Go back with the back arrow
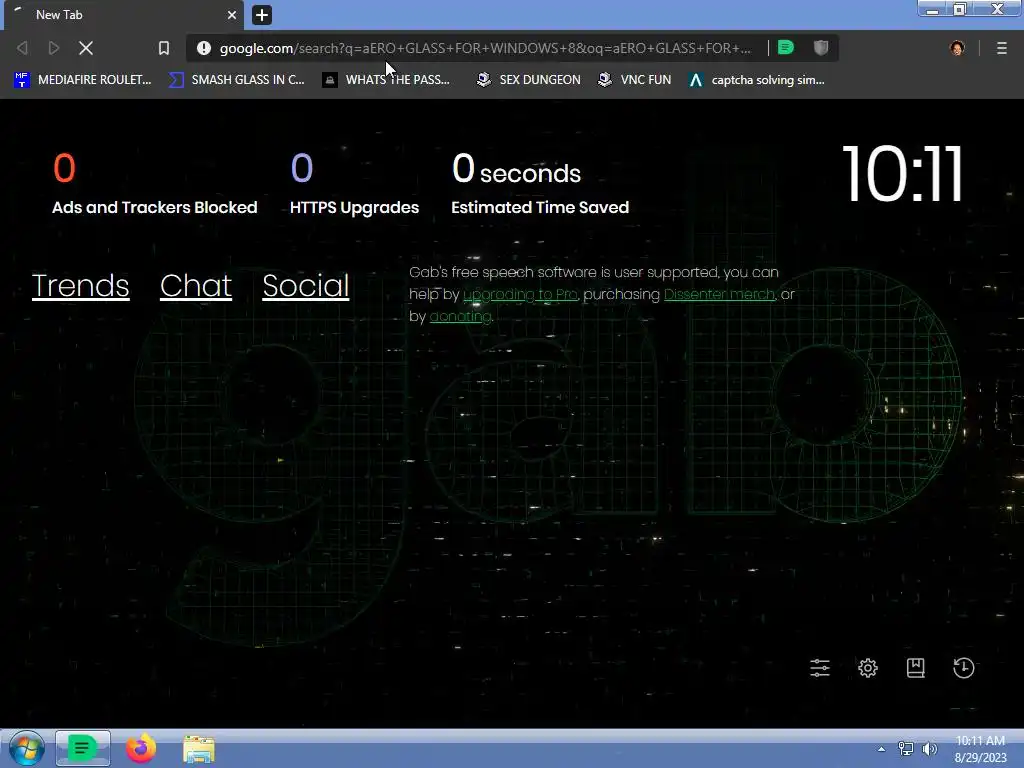Screen dimensions: 1024x768 tap(22, 48)
